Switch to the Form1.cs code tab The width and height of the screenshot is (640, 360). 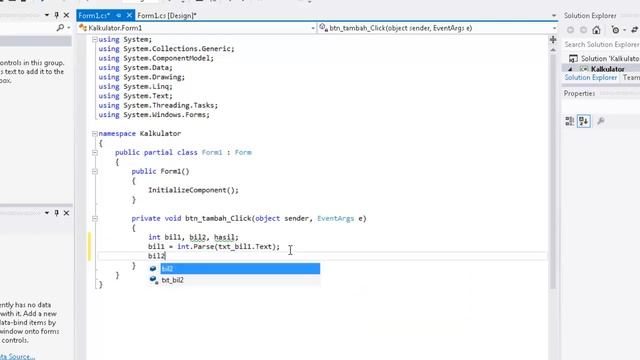94,16
